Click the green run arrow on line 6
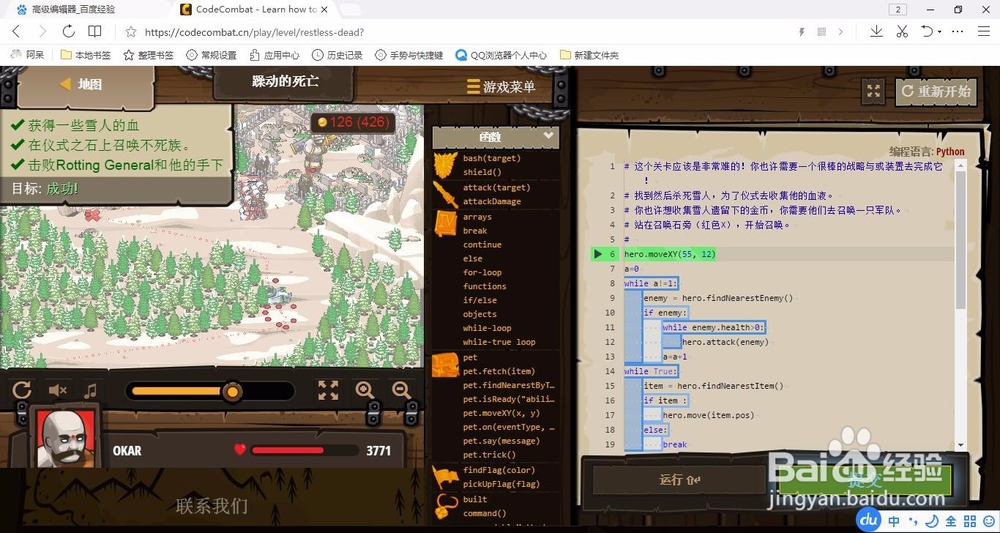 click(x=598, y=254)
